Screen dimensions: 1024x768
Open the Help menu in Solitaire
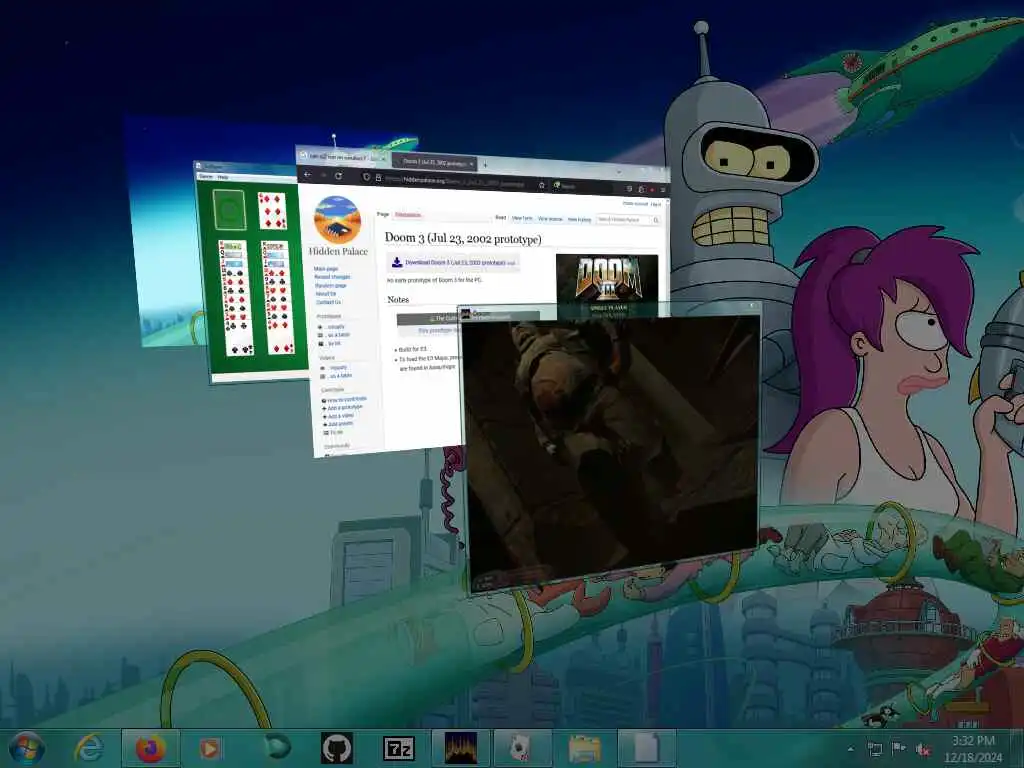[223, 178]
